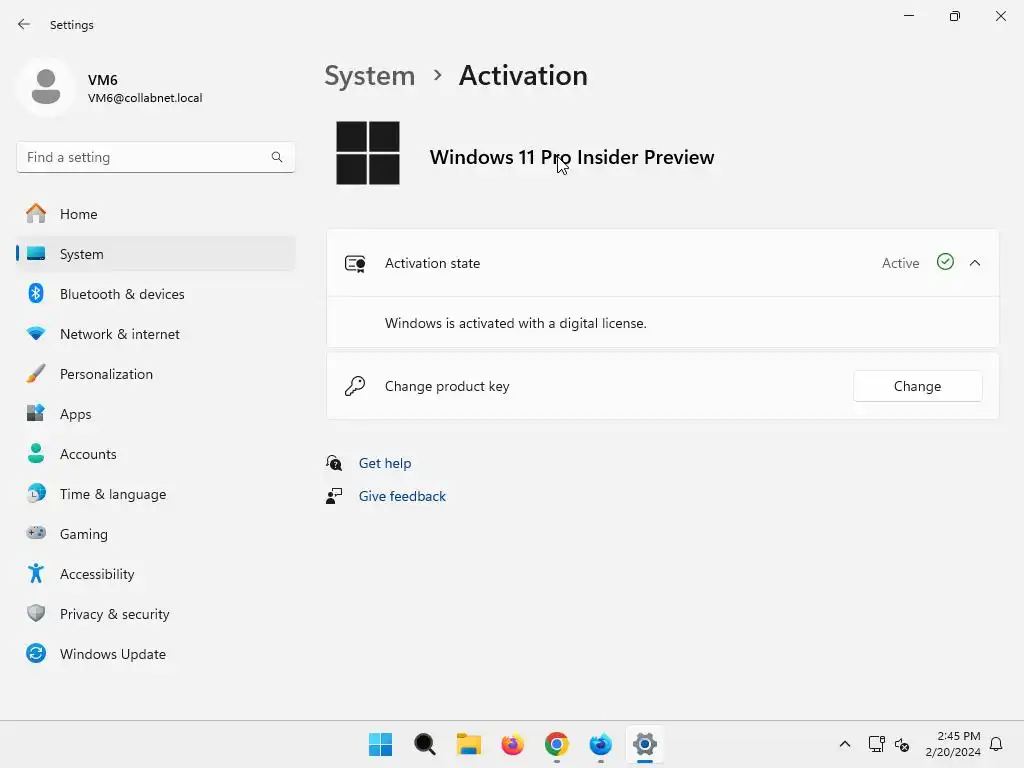Screen dimensions: 1024x768
Task: Select the Gaming menu item
Action: [155, 534]
